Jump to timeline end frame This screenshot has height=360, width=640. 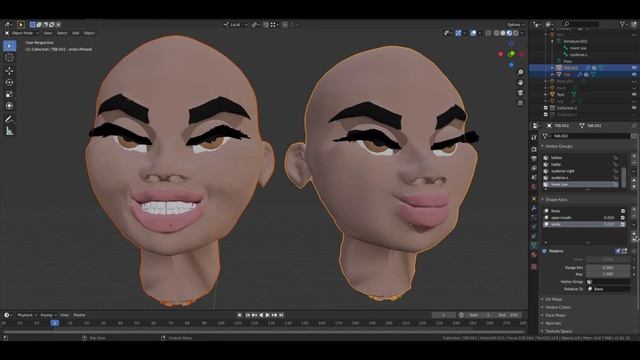click(x=281, y=315)
